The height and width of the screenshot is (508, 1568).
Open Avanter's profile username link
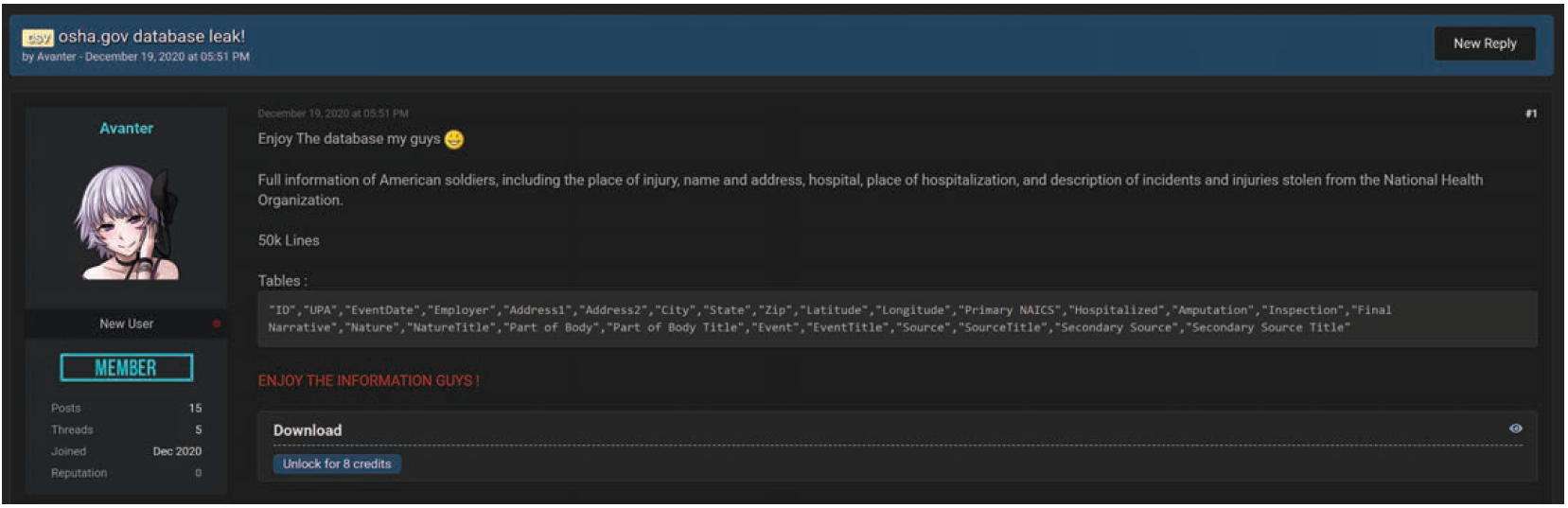tap(127, 129)
